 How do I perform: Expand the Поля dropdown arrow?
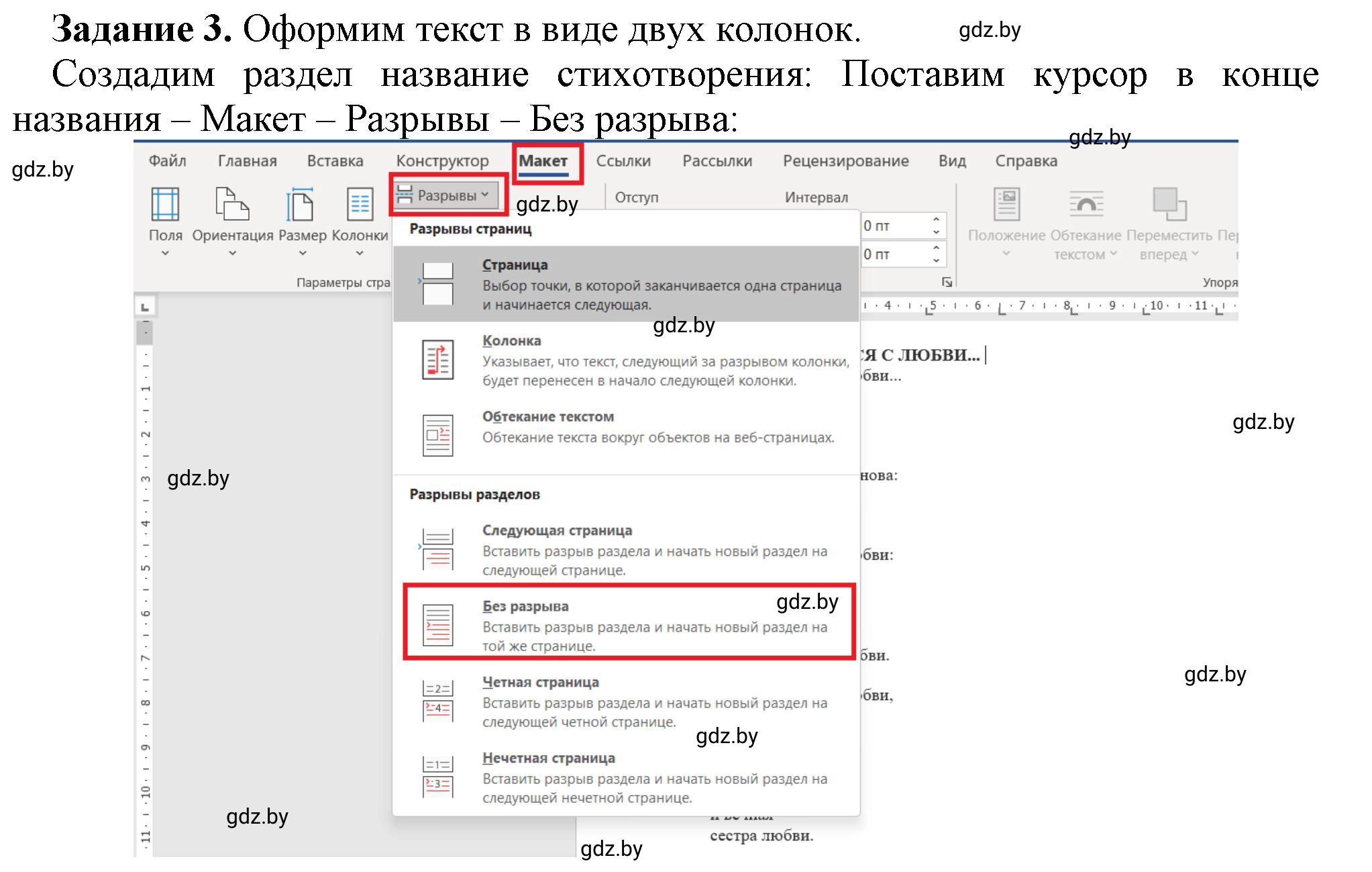coord(165,254)
